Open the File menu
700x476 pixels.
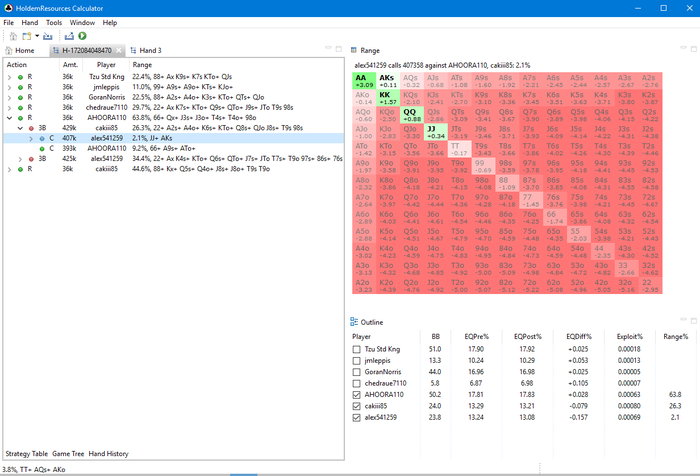tap(8, 22)
